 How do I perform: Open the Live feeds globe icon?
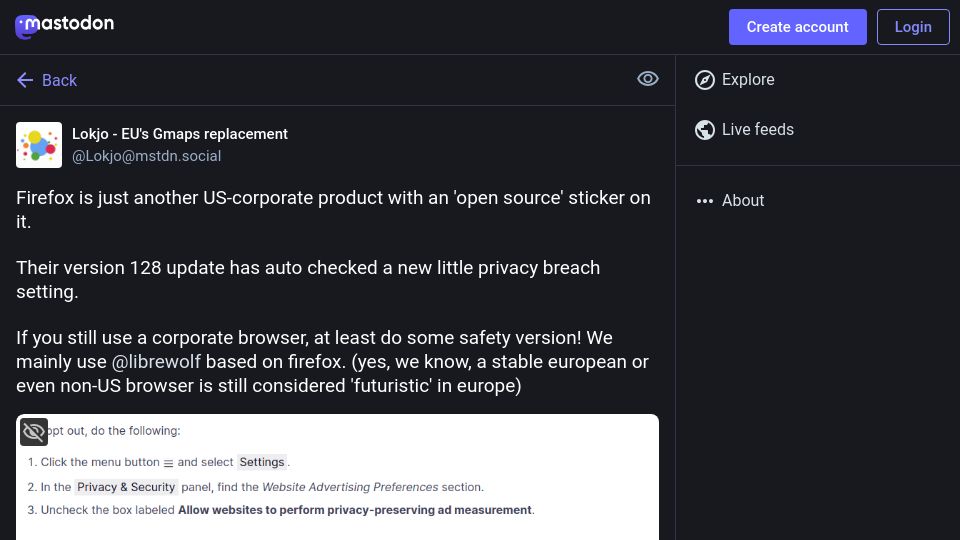tap(705, 130)
